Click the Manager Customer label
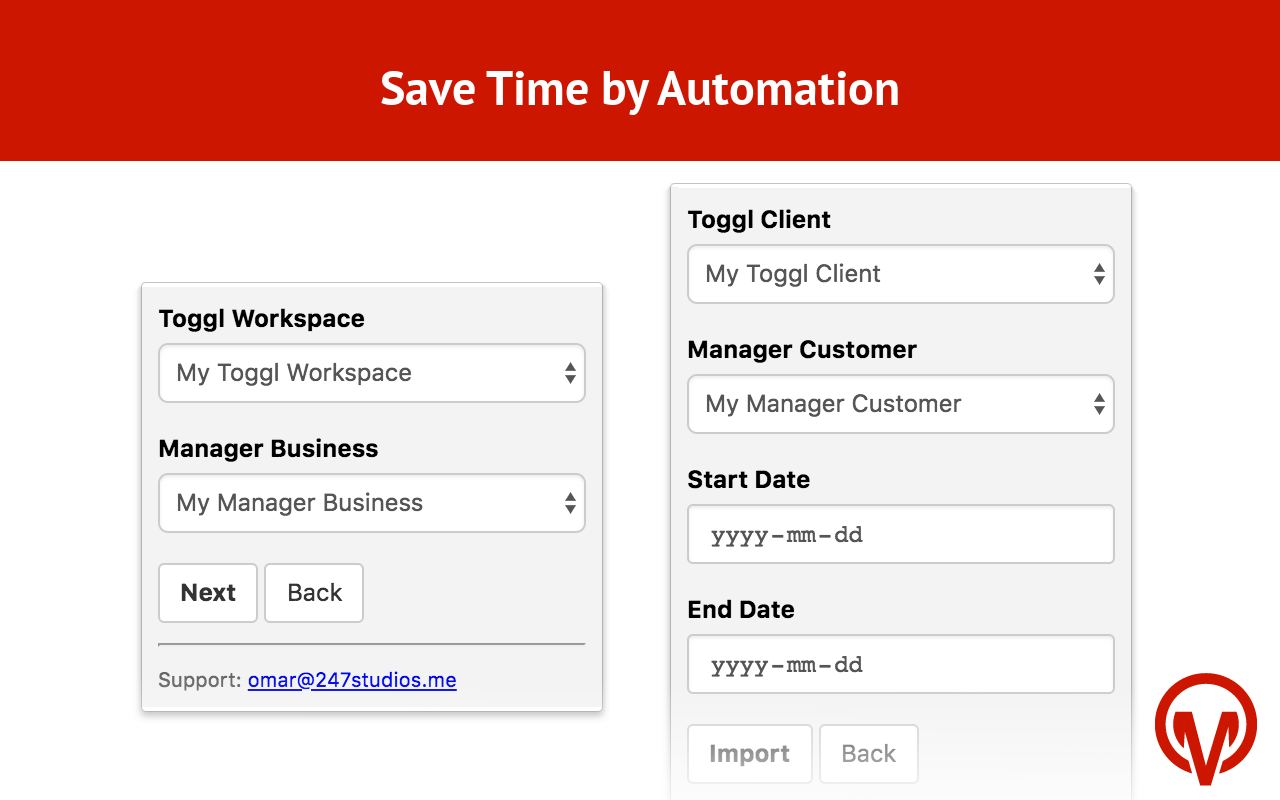This screenshot has height=800, width=1280. [802, 350]
